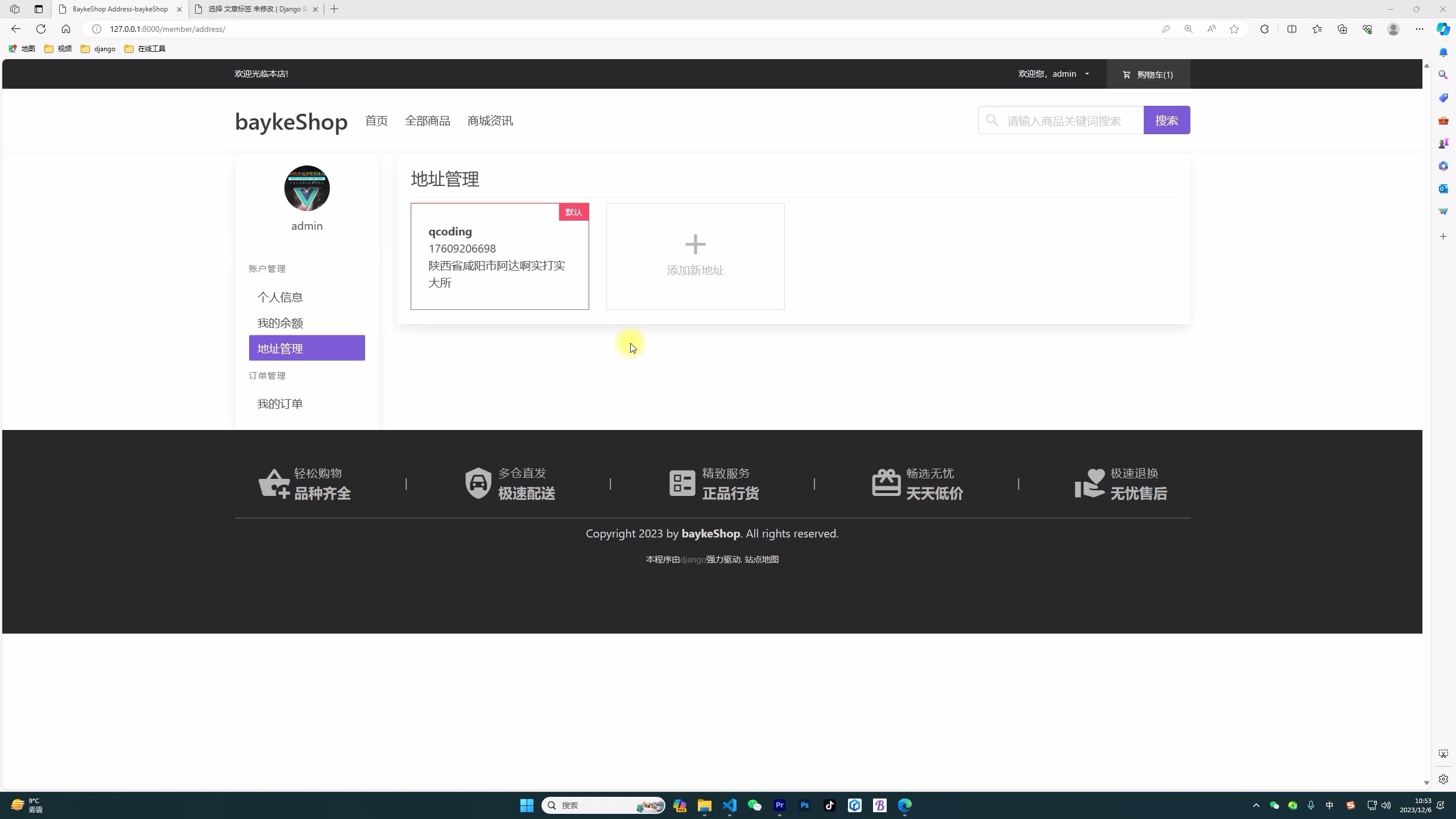Open the browser settings (...) menu
The height and width of the screenshot is (819, 1456).
tap(1420, 29)
